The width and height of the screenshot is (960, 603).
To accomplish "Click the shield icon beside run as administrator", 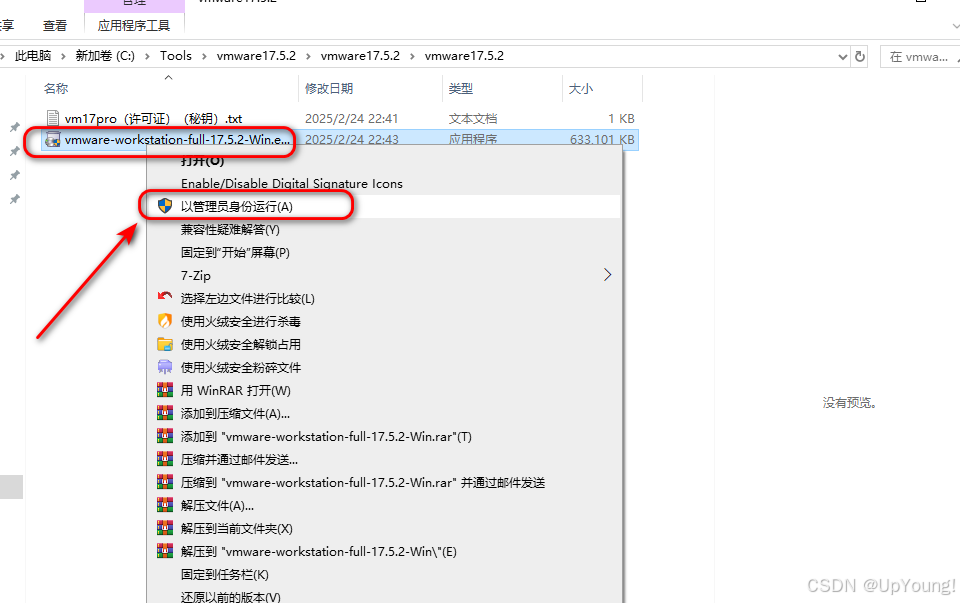I will tap(165, 206).
